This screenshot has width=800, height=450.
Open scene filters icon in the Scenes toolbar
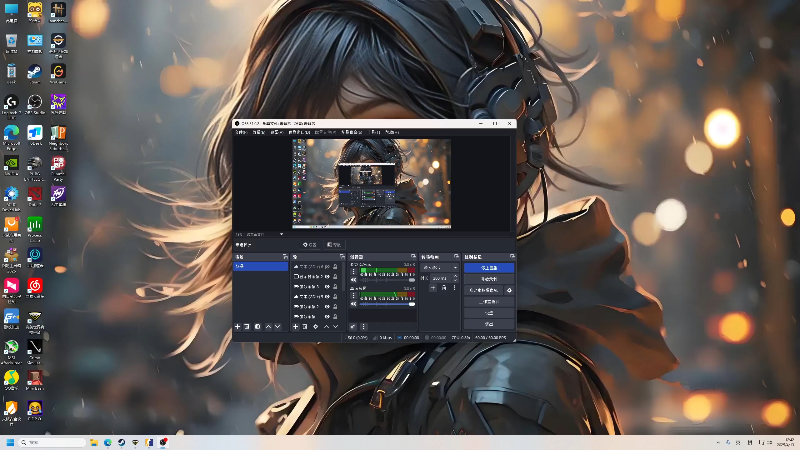pos(258,327)
